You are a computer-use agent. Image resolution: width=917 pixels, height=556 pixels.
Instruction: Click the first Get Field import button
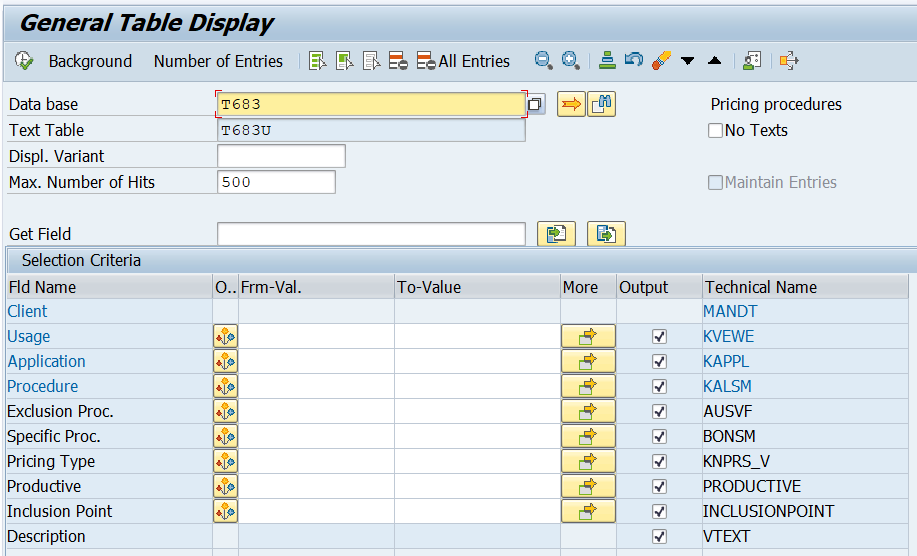point(556,234)
